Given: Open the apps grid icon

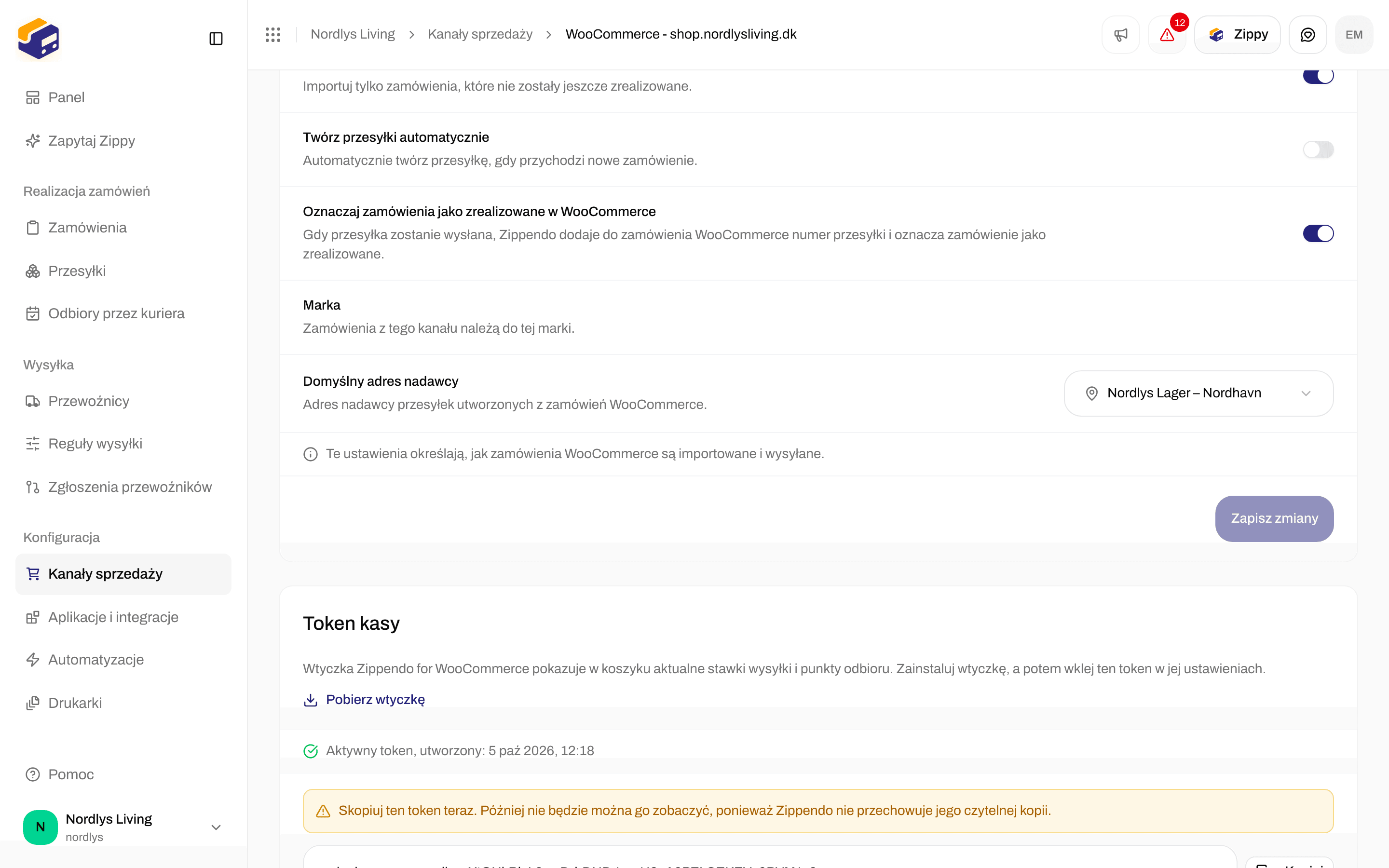Looking at the screenshot, I should (273, 34).
